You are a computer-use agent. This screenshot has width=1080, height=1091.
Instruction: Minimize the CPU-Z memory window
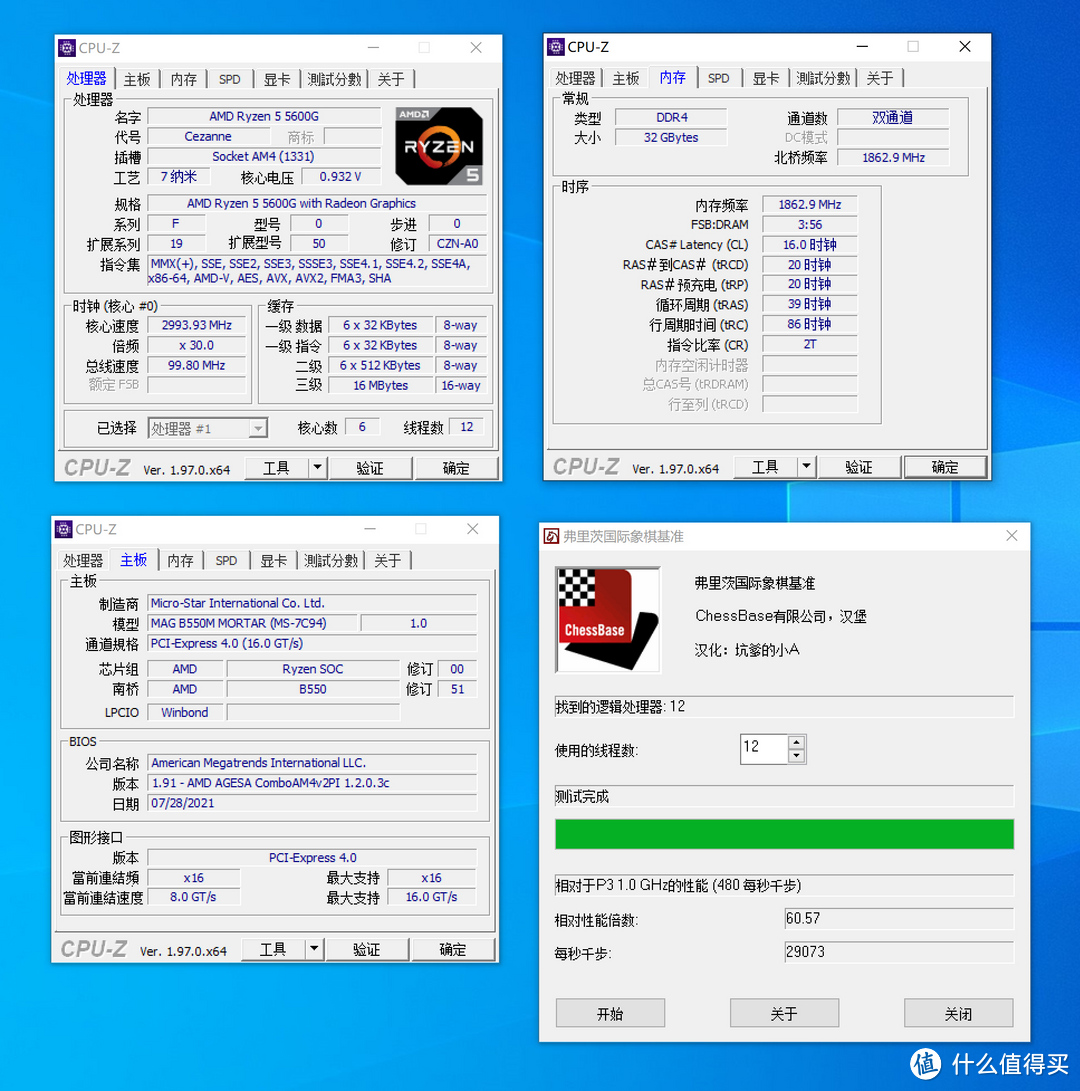(862, 46)
